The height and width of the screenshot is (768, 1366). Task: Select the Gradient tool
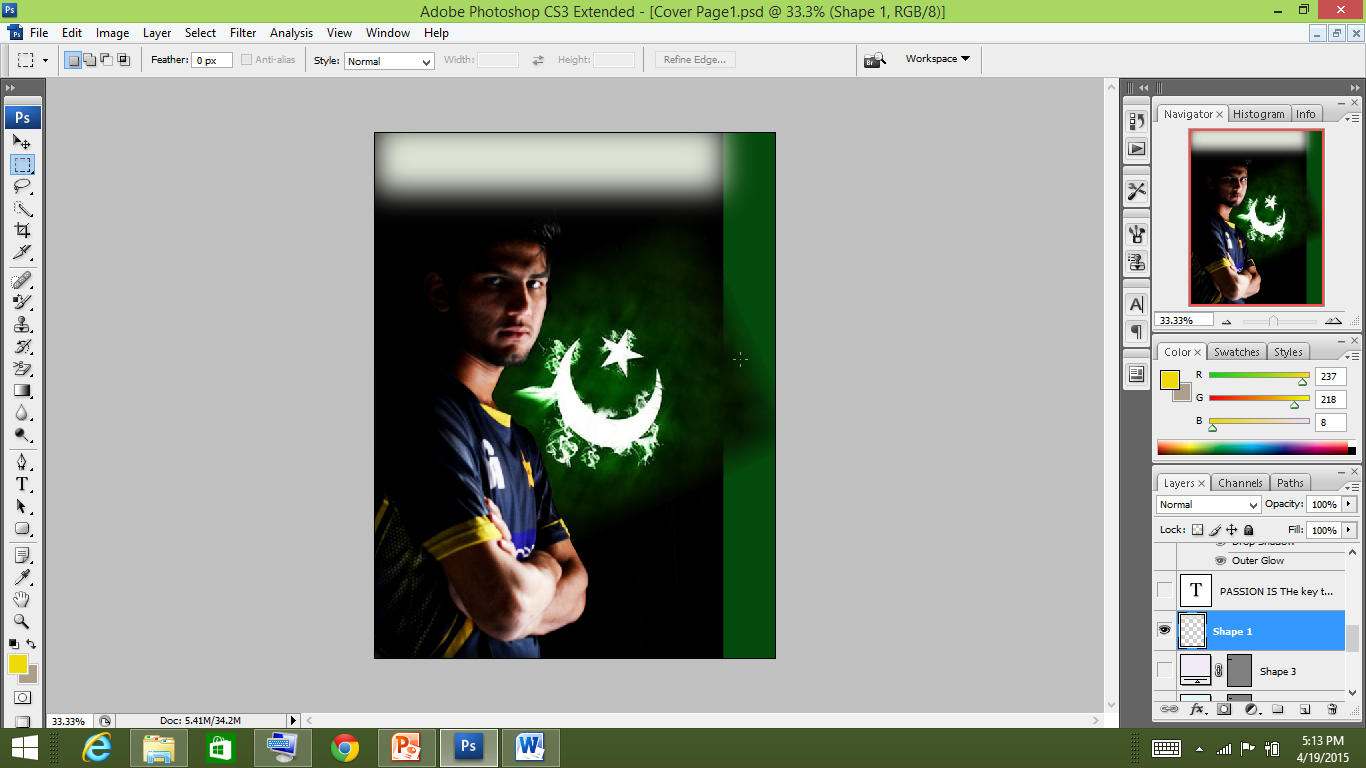pos(22,390)
